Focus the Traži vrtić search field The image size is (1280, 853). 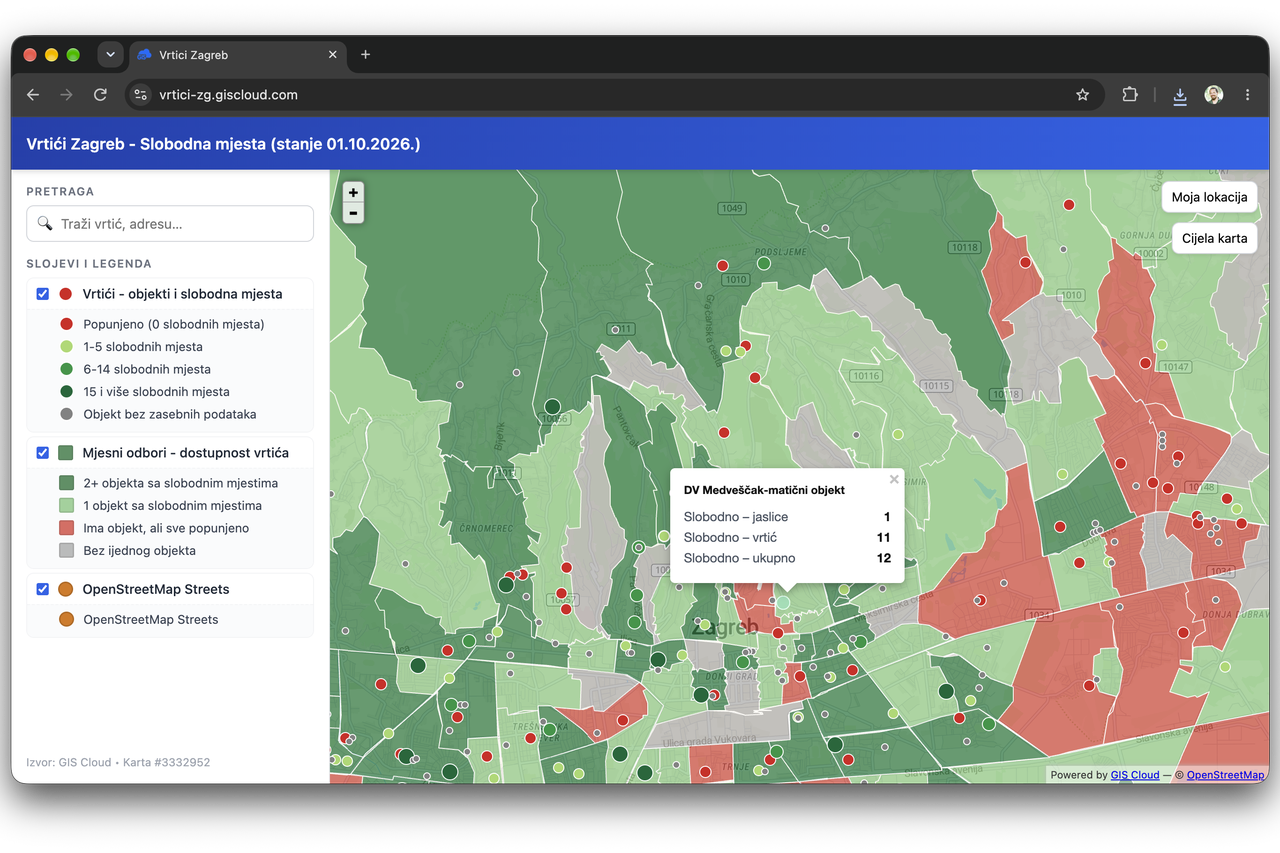(170, 224)
